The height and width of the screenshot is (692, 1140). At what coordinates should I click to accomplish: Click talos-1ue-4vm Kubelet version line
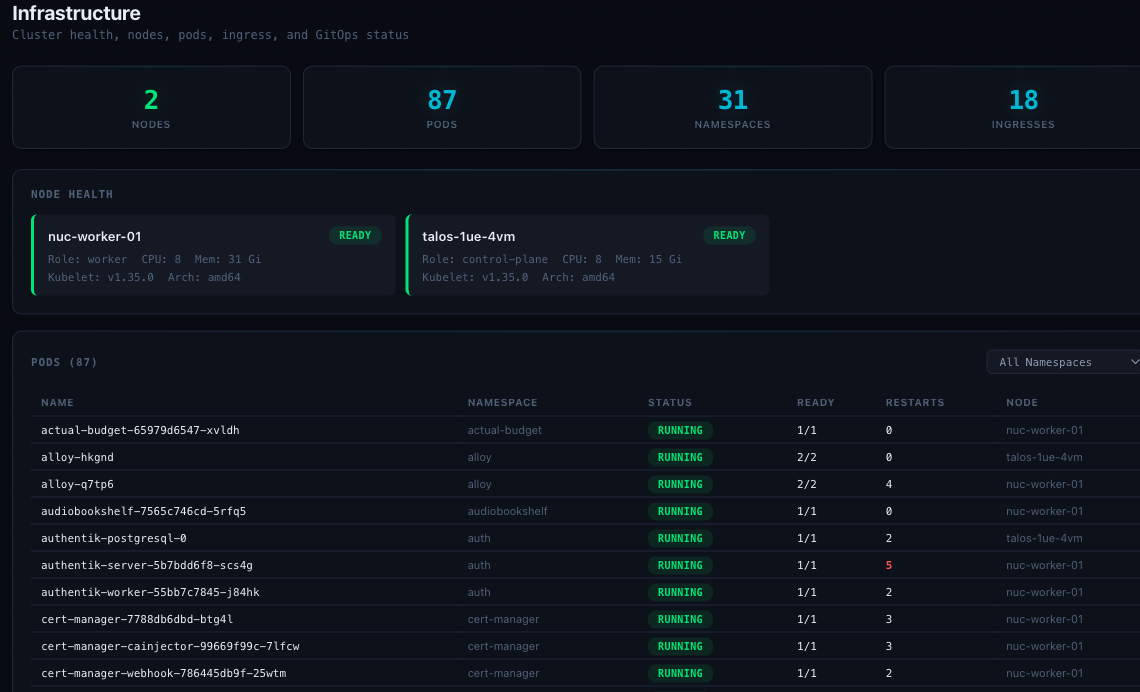point(518,277)
